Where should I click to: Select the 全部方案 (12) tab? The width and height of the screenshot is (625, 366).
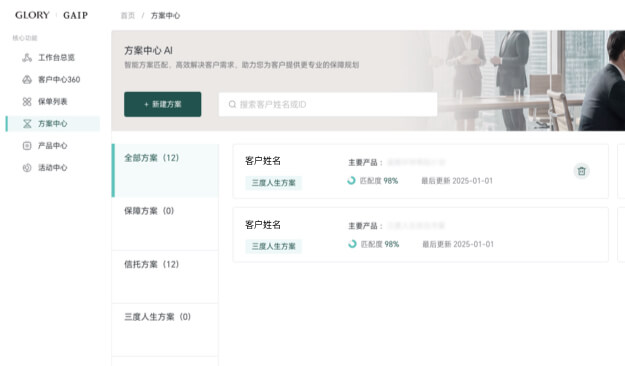pyautogui.click(x=165, y=171)
